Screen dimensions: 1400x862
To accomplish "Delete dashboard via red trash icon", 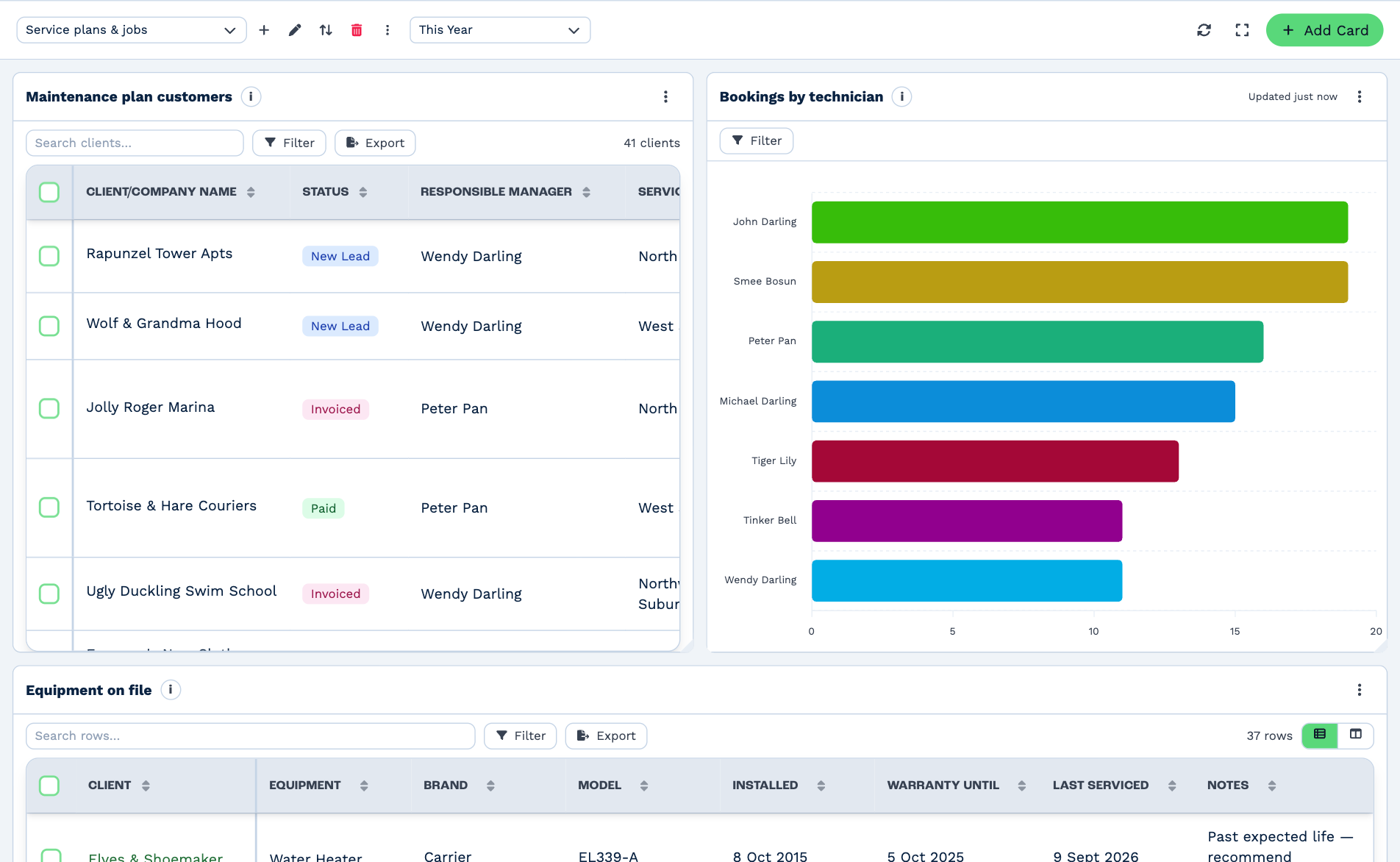I will 357,30.
